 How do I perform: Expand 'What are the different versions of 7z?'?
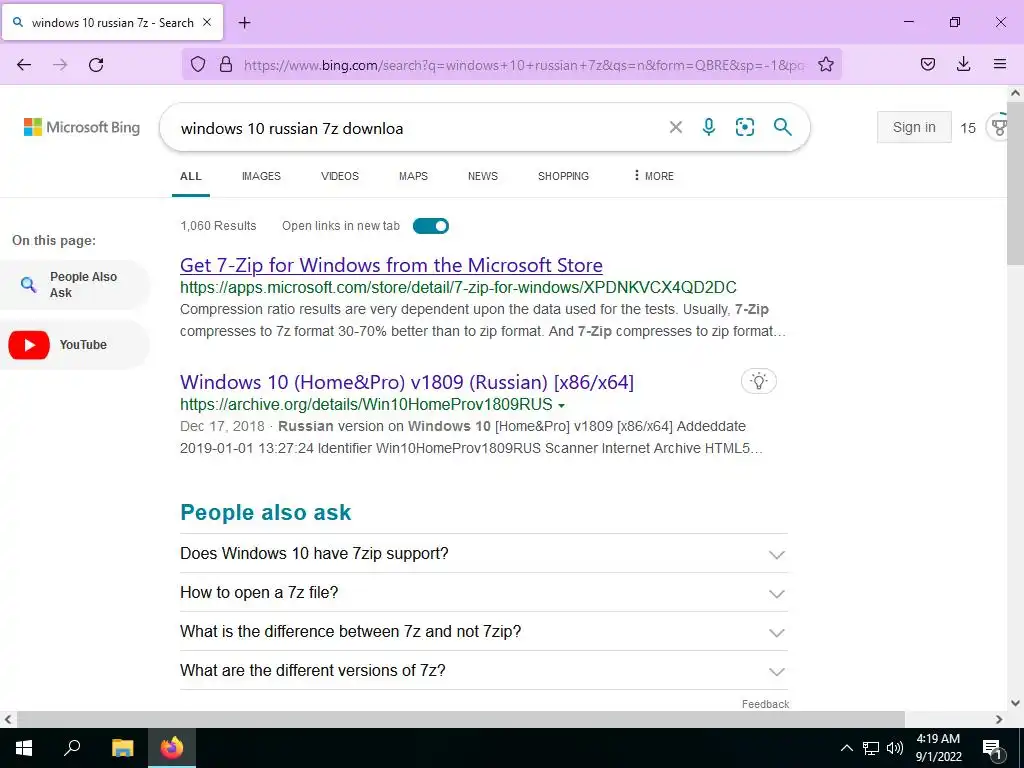tap(484, 671)
